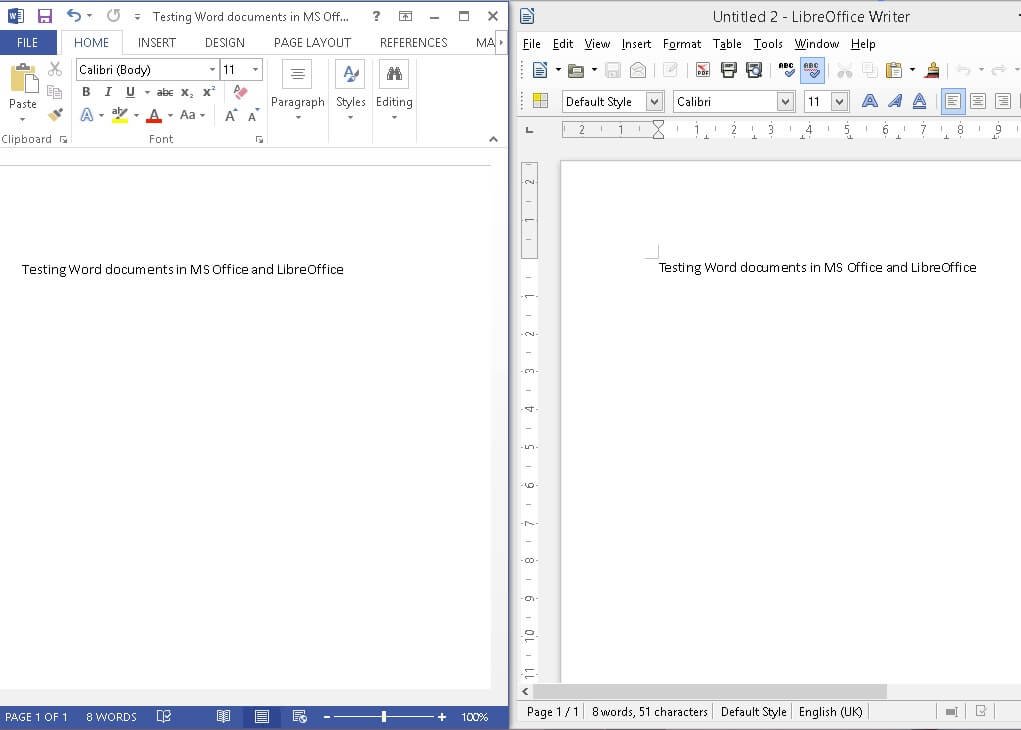Viewport: 1021px width, 730px height.
Task: Click the Paragraph group button in Word
Action: coord(298,91)
